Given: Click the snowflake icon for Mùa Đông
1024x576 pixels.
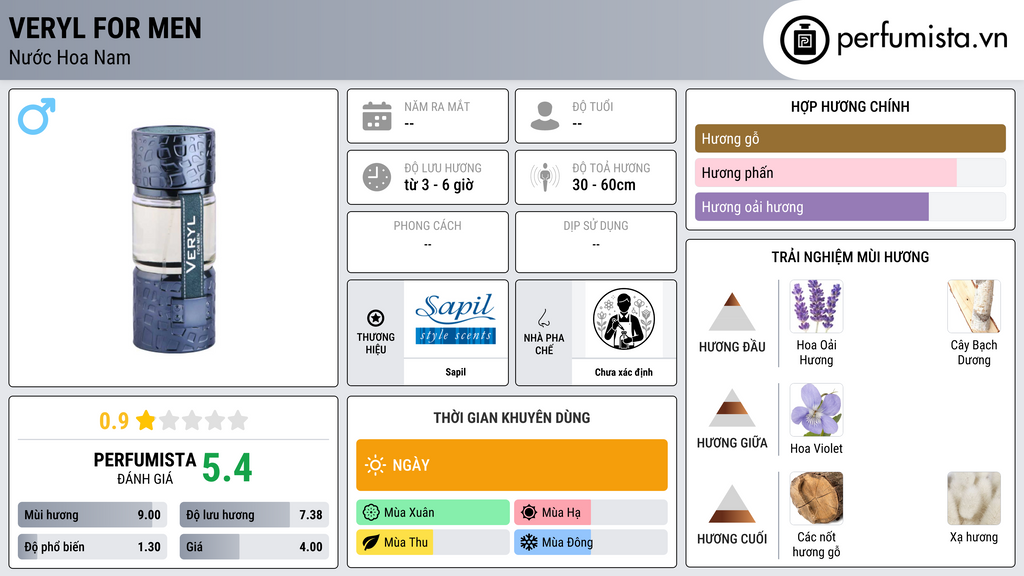Looking at the screenshot, I should click(x=529, y=542).
